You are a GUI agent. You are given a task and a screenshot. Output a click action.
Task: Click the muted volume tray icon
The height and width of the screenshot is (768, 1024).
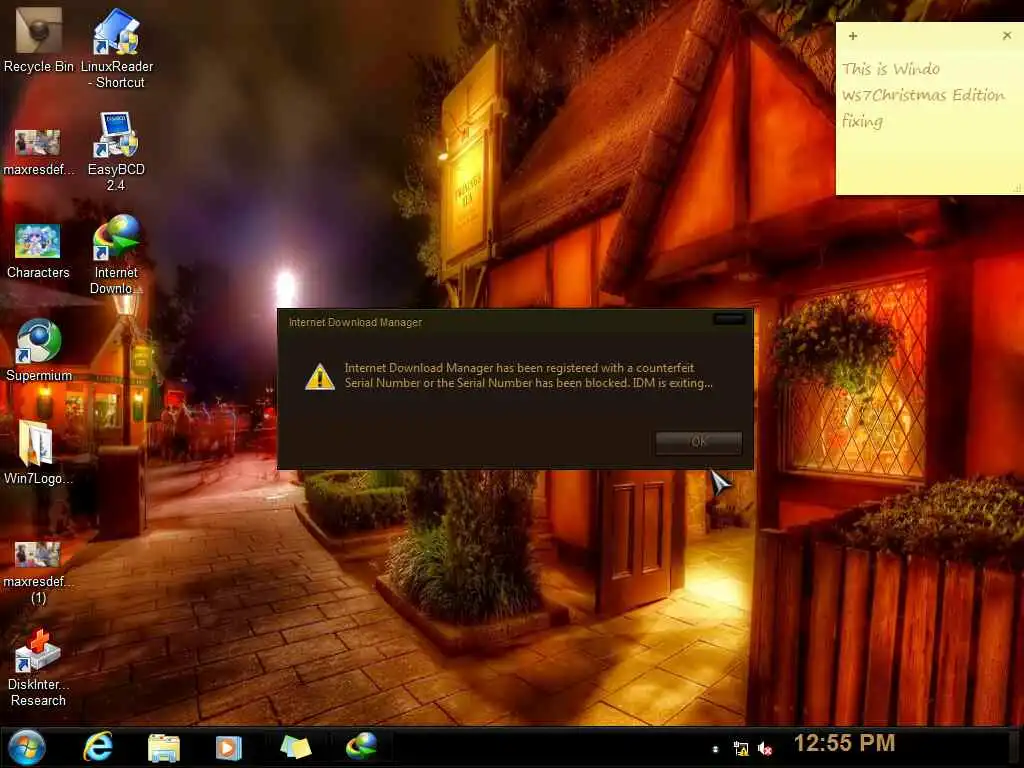(765, 749)
